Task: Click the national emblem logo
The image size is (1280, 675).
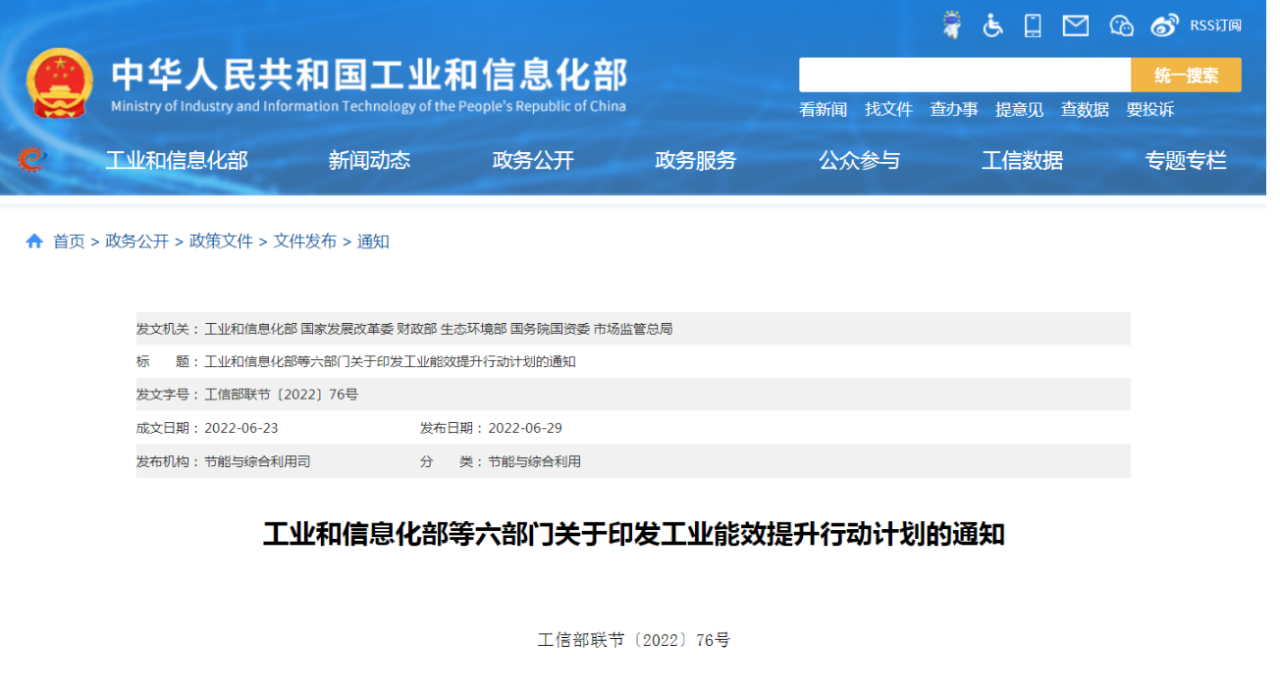Action: click(59, 83)
